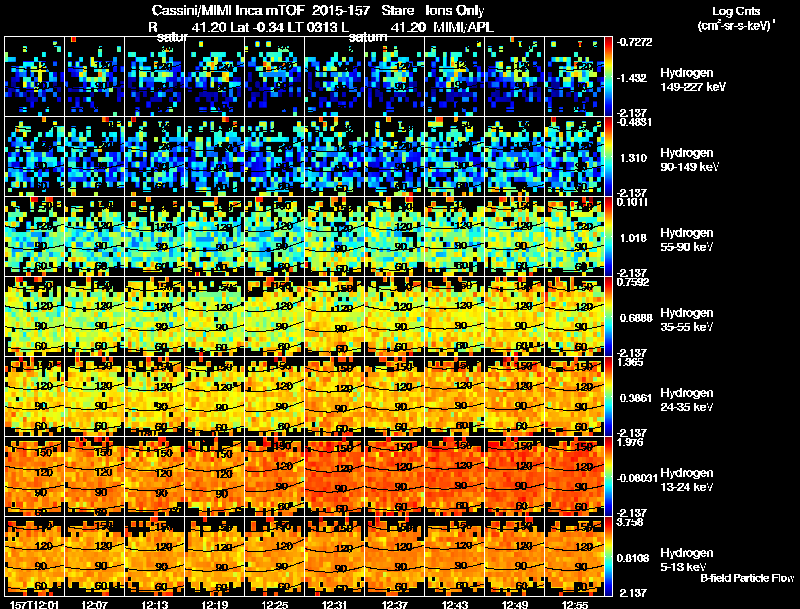Click the color bar for 24-35 keV row
The width and height of the screenshot is (800, 609).
coord(609,396)
